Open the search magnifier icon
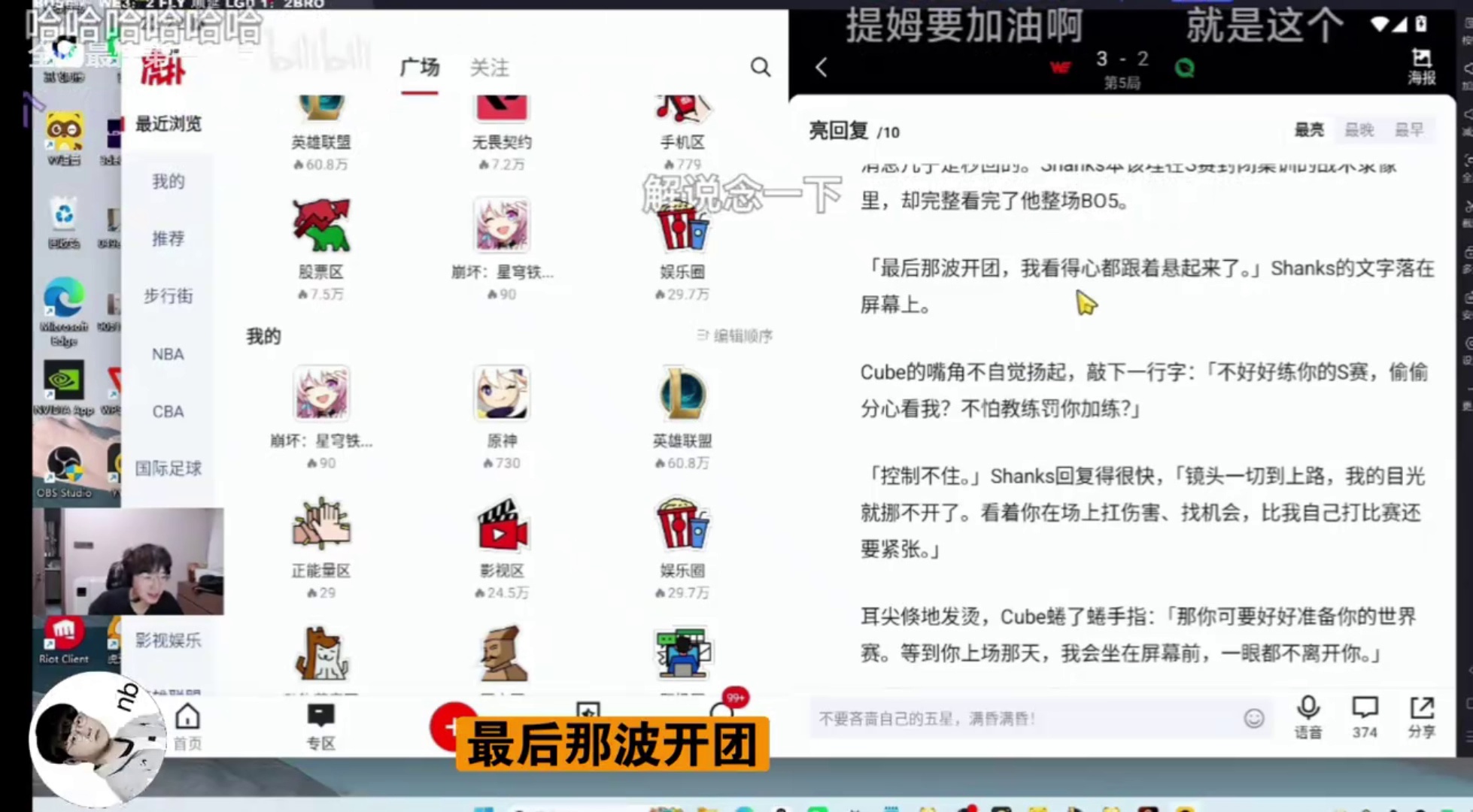The width and height of the screenshot is (1473, 812). [x=761, y=68]
